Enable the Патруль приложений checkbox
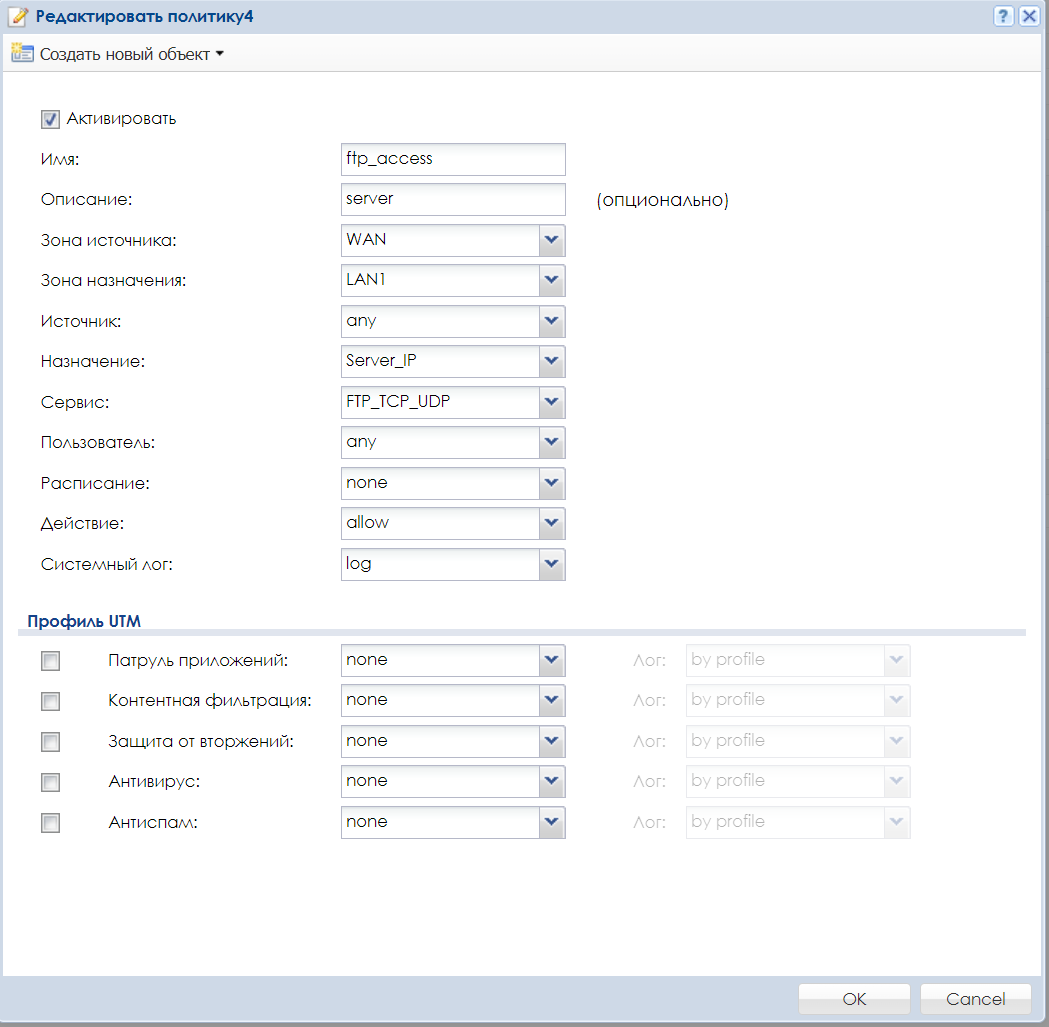Viewport: 1049px width, 1027px height. [50, 660]
